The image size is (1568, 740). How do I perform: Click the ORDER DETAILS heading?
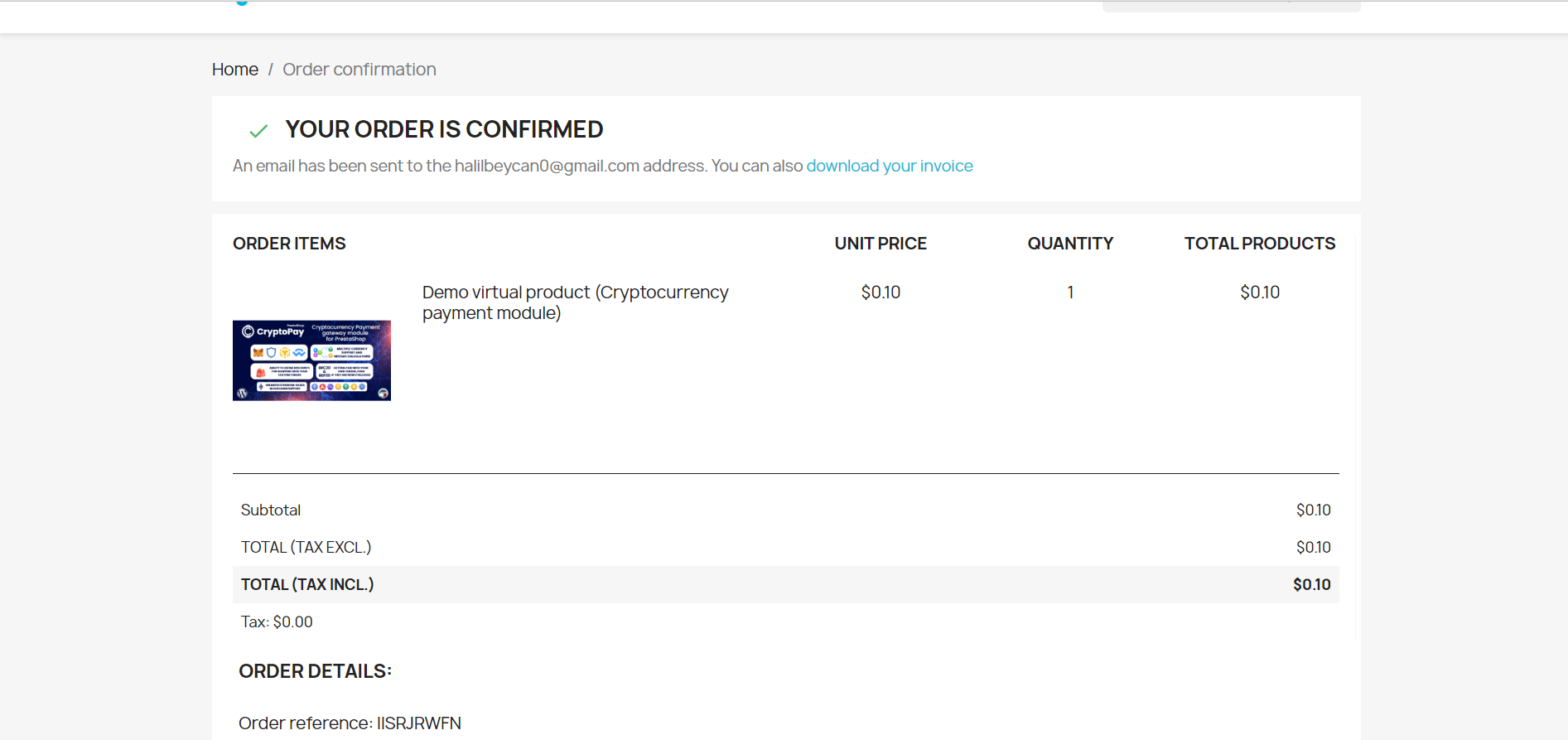click(x=315, y=671)
